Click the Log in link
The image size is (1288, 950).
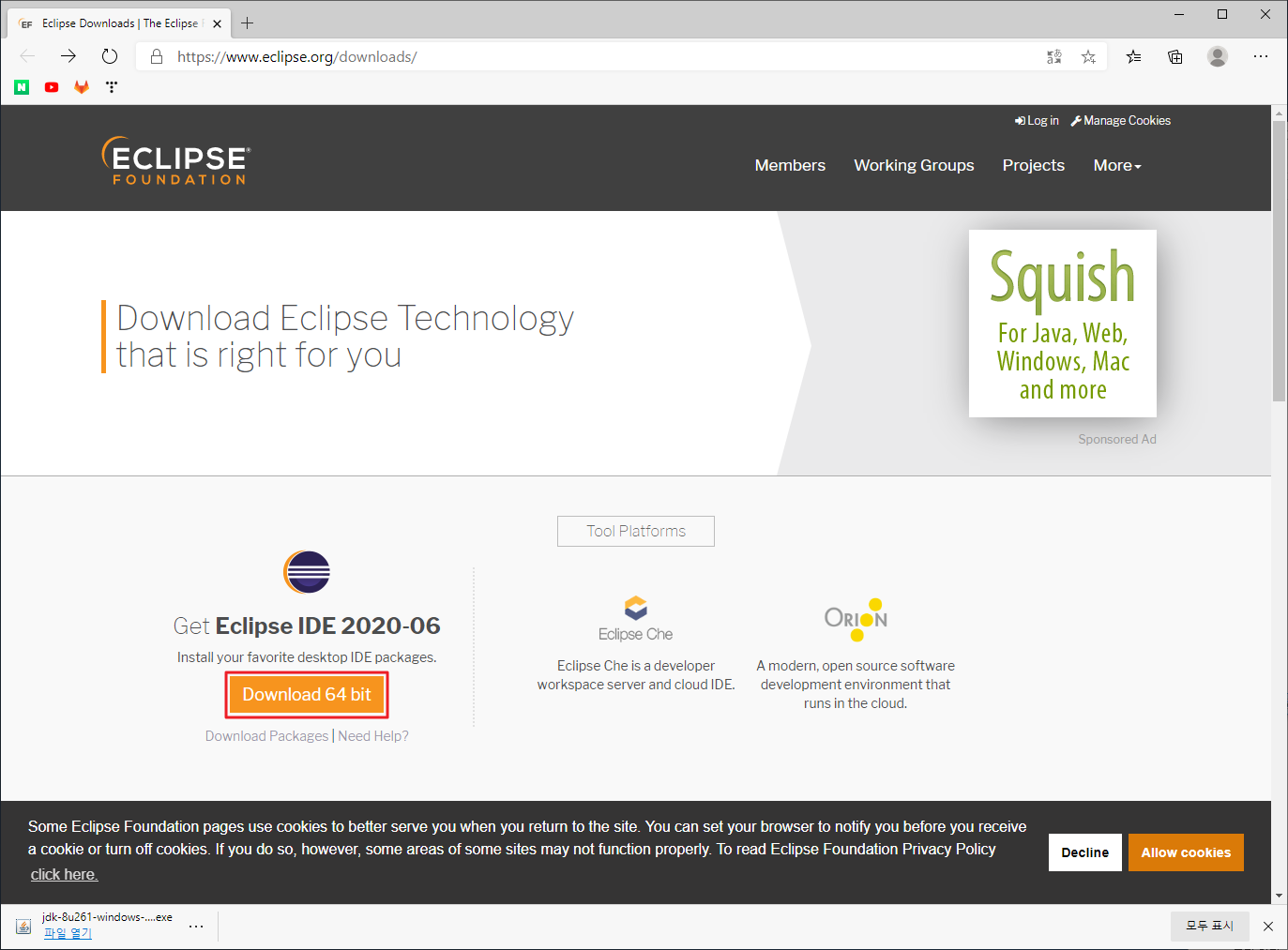tap(1037, 121)
